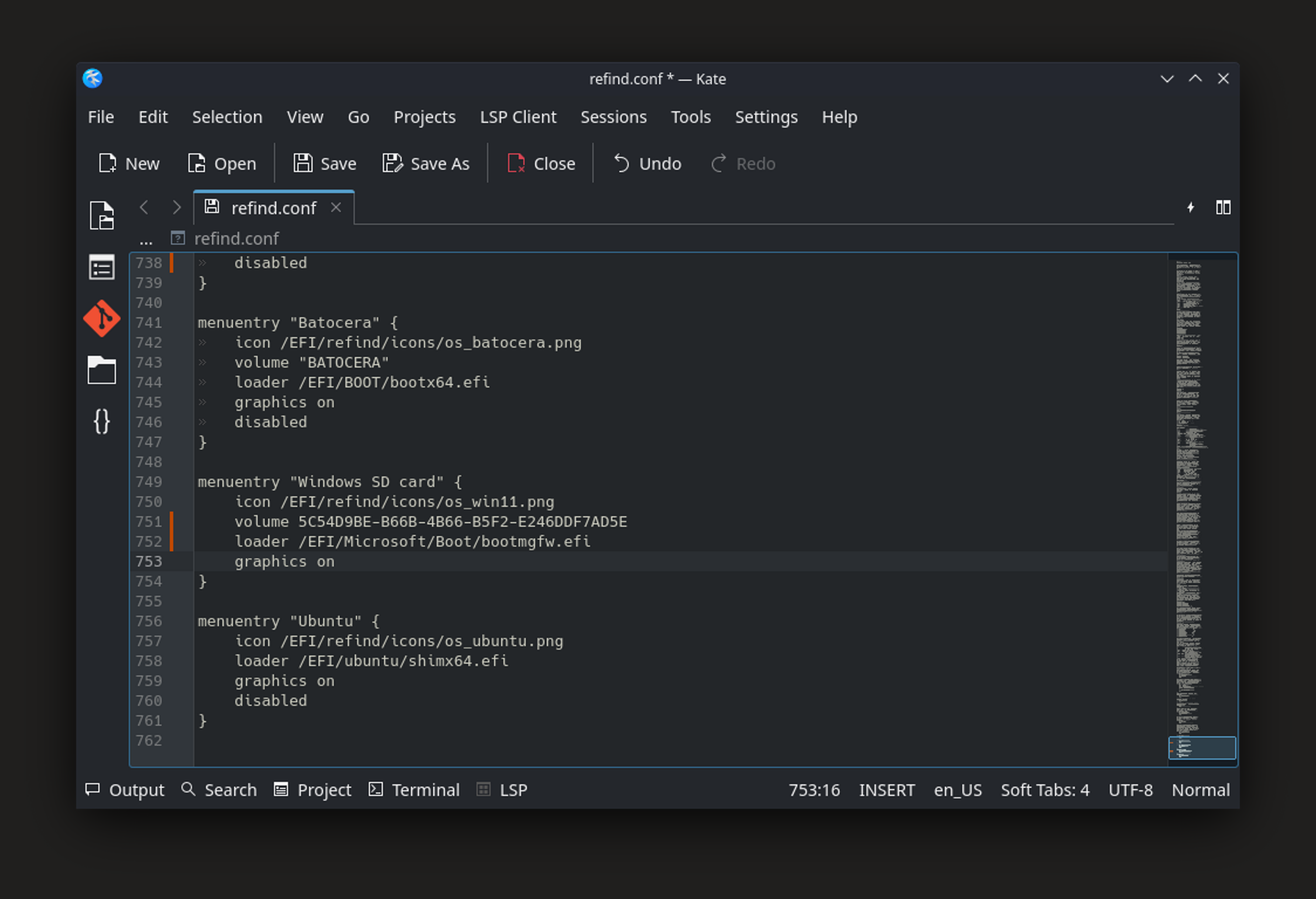Toggle the Output panel
This screenshot has width=1316, height=899.
[125, 790]
